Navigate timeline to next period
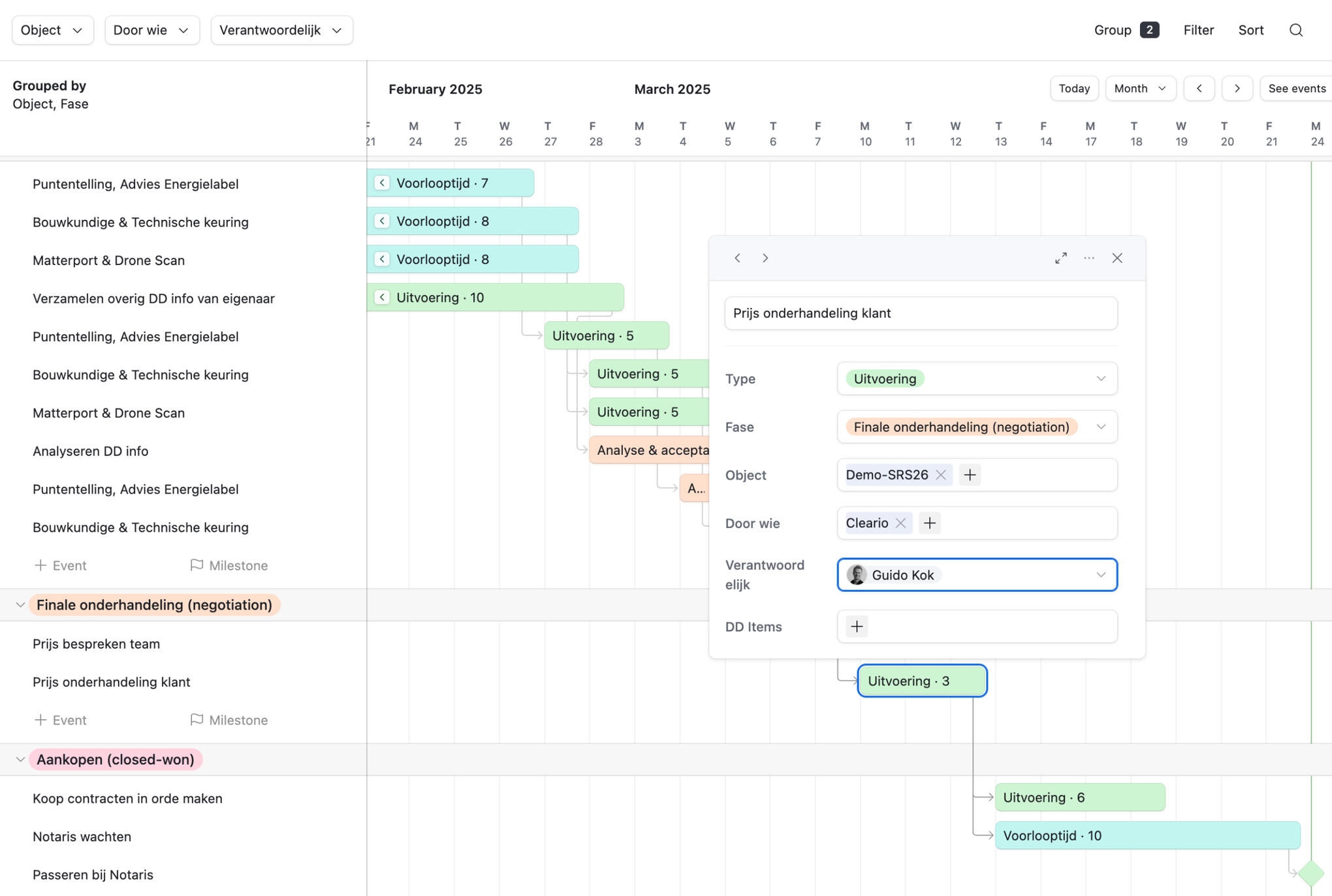The width and height of the screenshot is (1332, 896). click(1237, 88)
